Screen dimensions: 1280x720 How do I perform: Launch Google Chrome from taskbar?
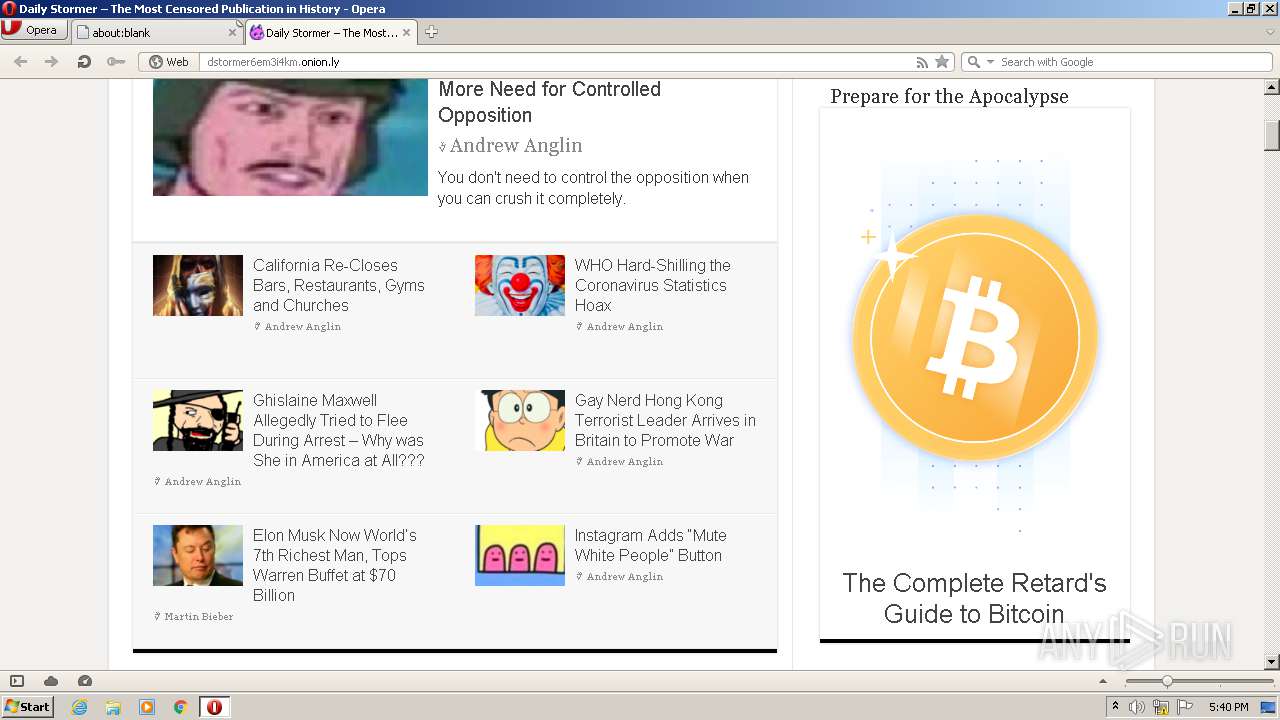(181, 707)
